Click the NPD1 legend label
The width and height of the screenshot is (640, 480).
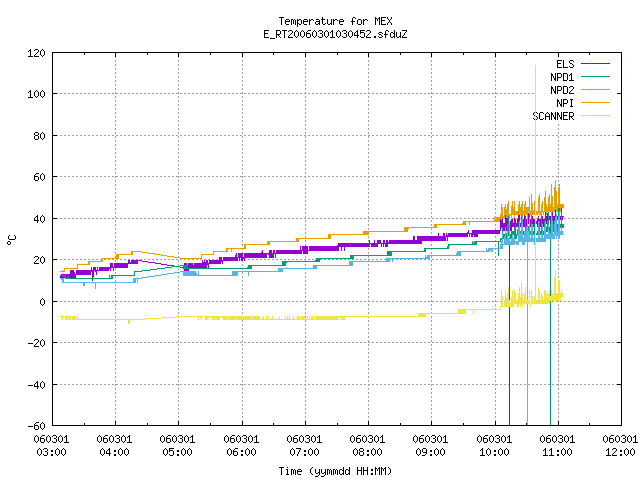(x=562, y=77)
